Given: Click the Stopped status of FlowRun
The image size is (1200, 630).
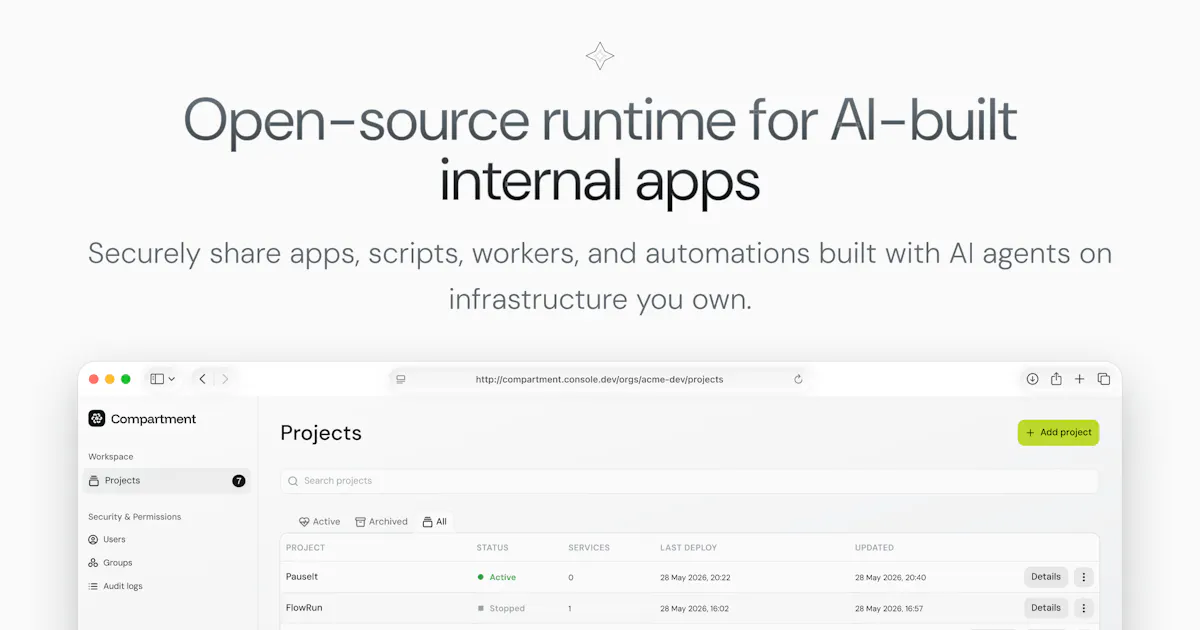Looking at the screenshot, I should point(501,608).
